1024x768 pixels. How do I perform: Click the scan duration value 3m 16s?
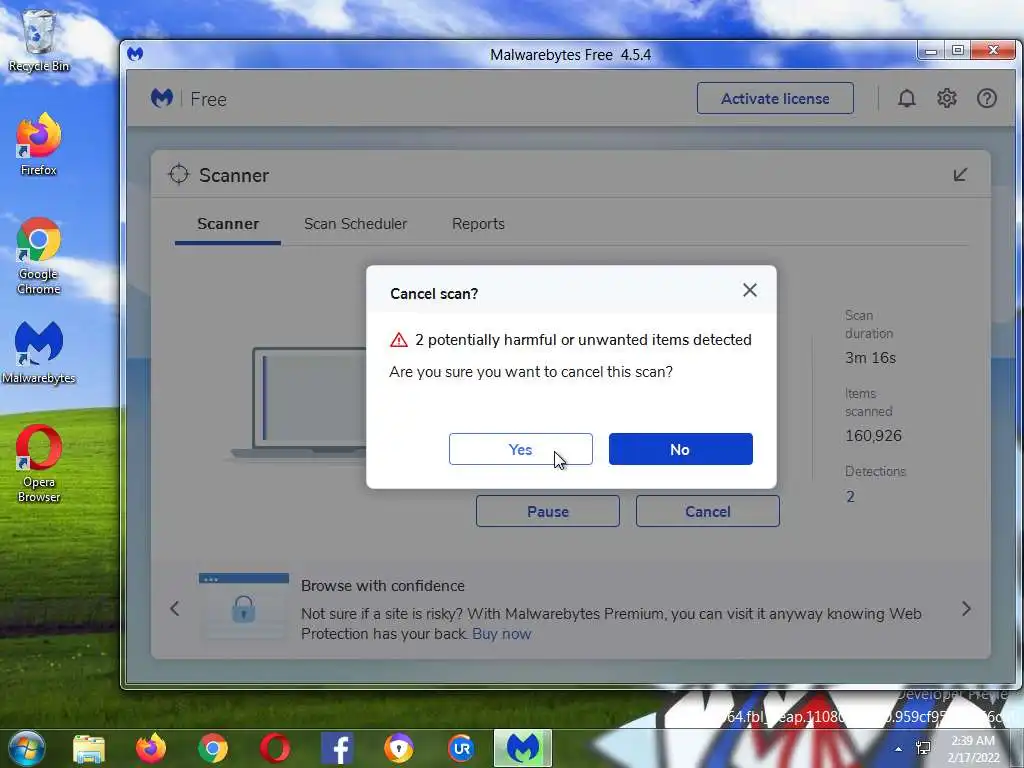pos(871,358)
